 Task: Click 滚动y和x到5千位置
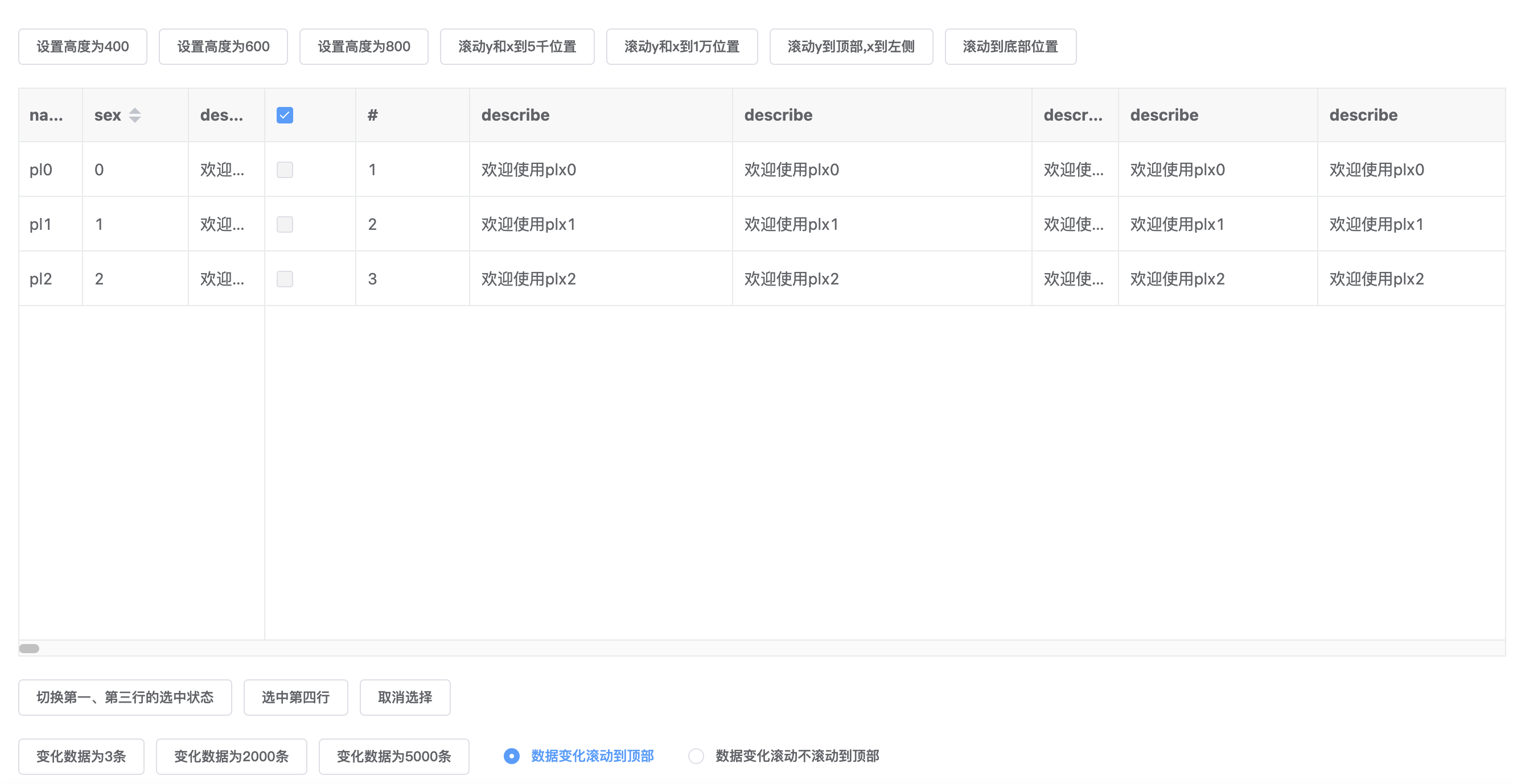click(x=517, y=47)
